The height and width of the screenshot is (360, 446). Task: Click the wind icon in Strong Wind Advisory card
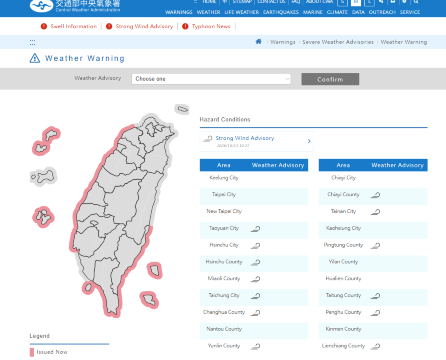[x=208, y=139]
